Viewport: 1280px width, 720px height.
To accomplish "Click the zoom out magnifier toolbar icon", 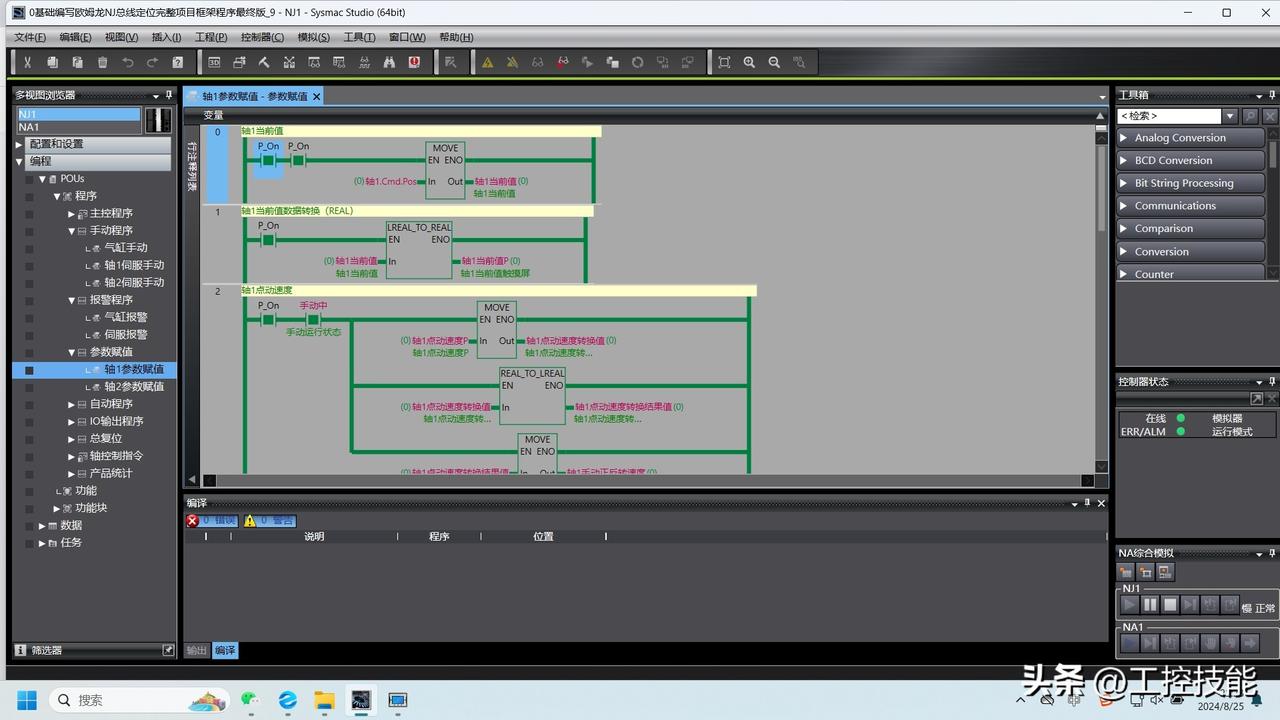I will (774, 62).
